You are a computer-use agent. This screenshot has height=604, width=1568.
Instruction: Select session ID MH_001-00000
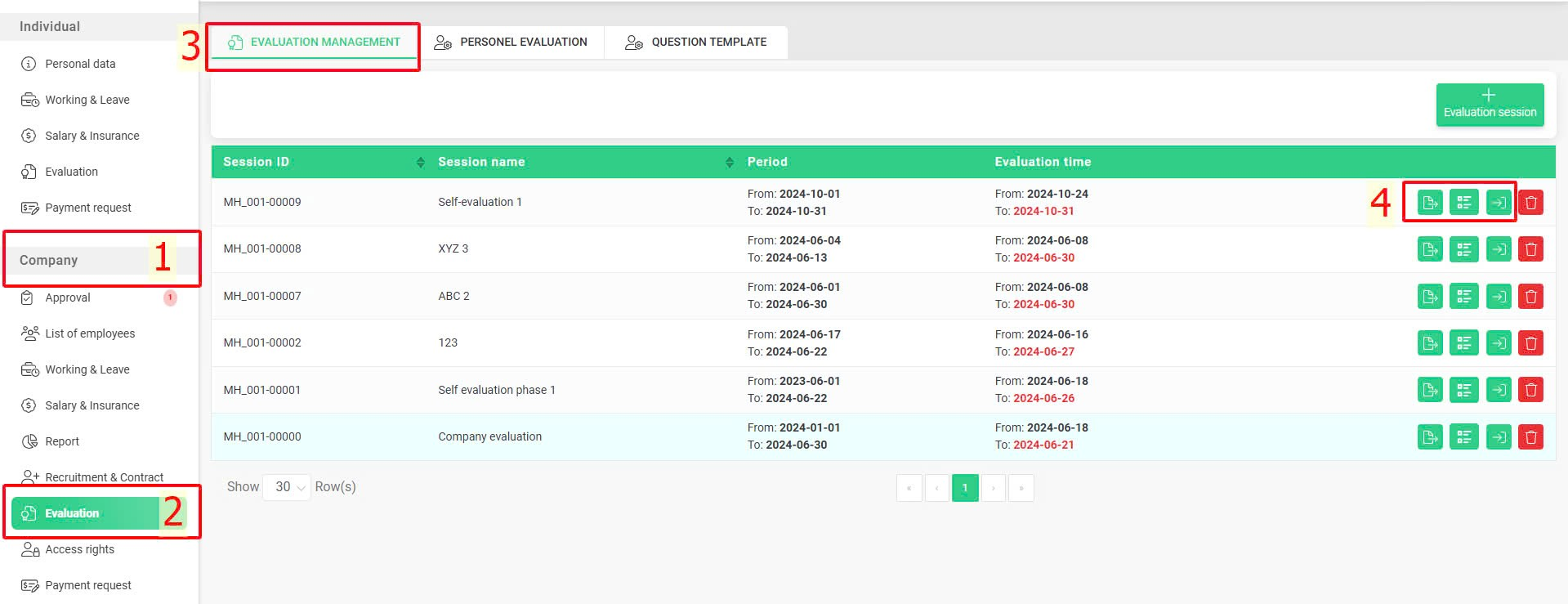point(262,436)
